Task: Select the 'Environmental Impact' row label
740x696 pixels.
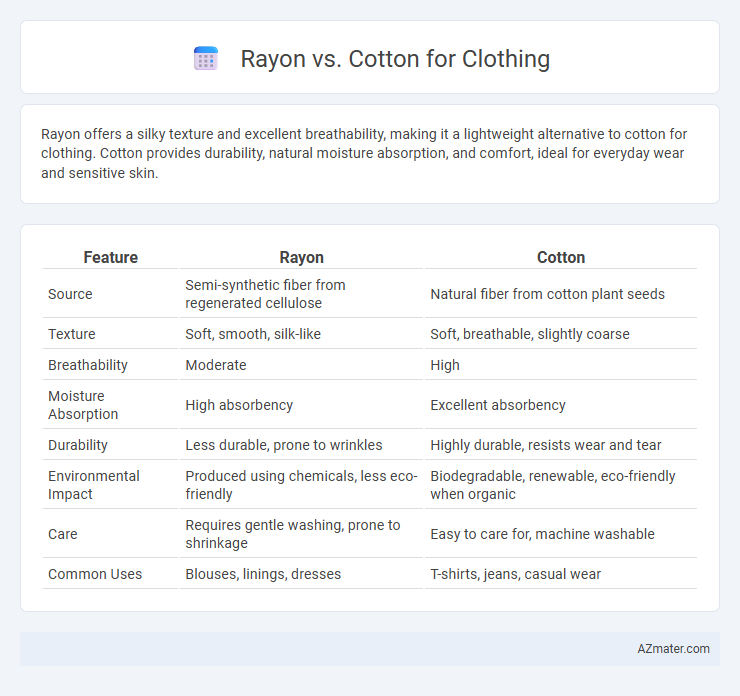Action: [93, 485]
